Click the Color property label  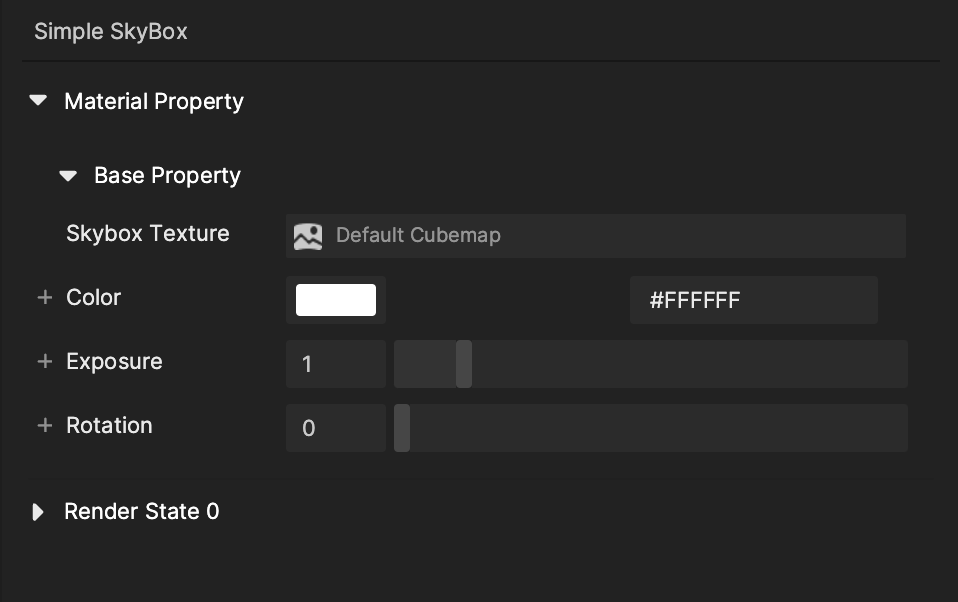click(x=92, y=297)
